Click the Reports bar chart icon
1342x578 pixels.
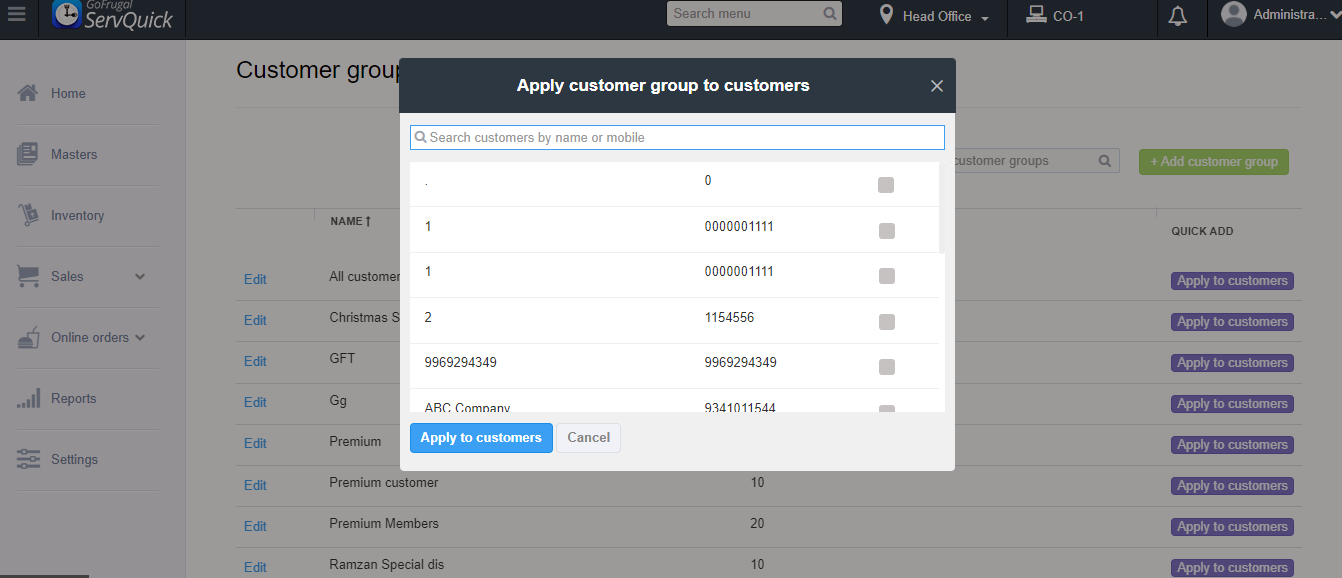point(28,398)
